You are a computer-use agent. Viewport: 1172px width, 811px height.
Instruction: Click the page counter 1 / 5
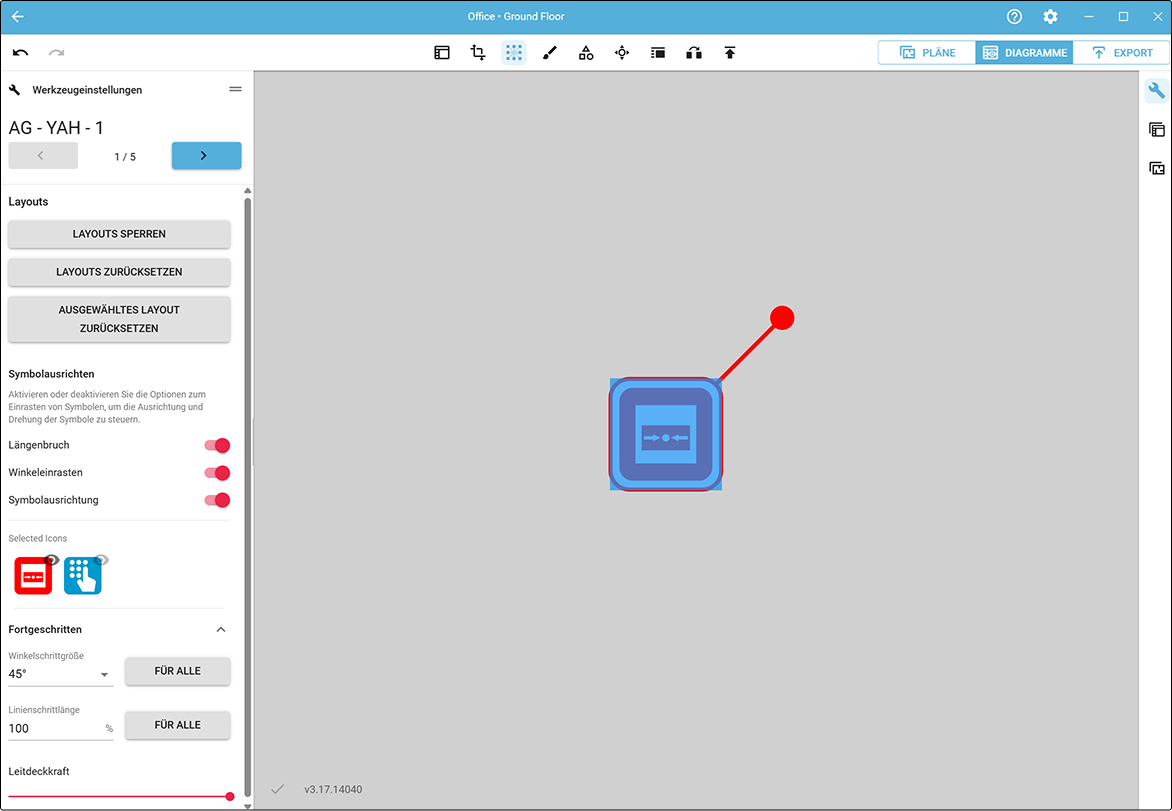click(x=125, y=157)
